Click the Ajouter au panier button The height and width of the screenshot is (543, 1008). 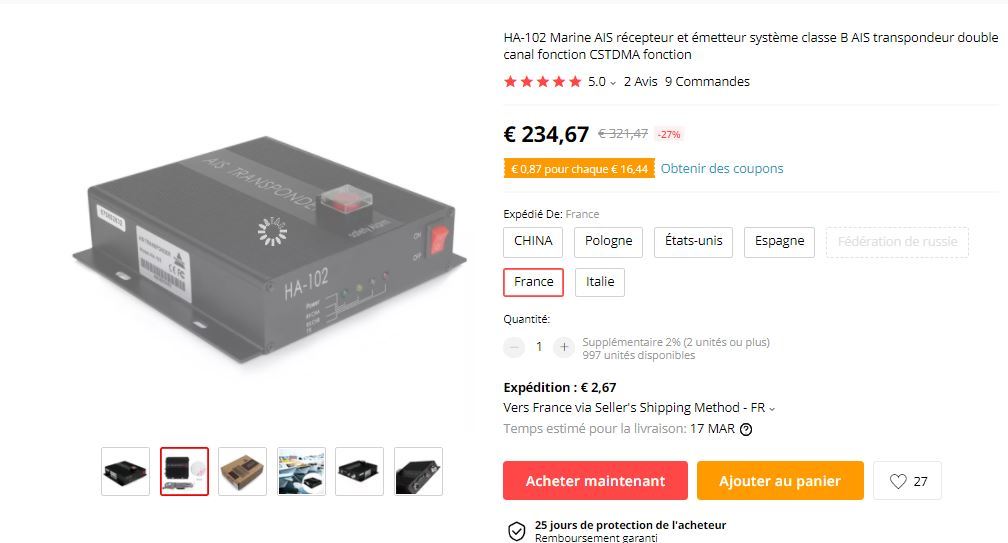pos(780,481)
